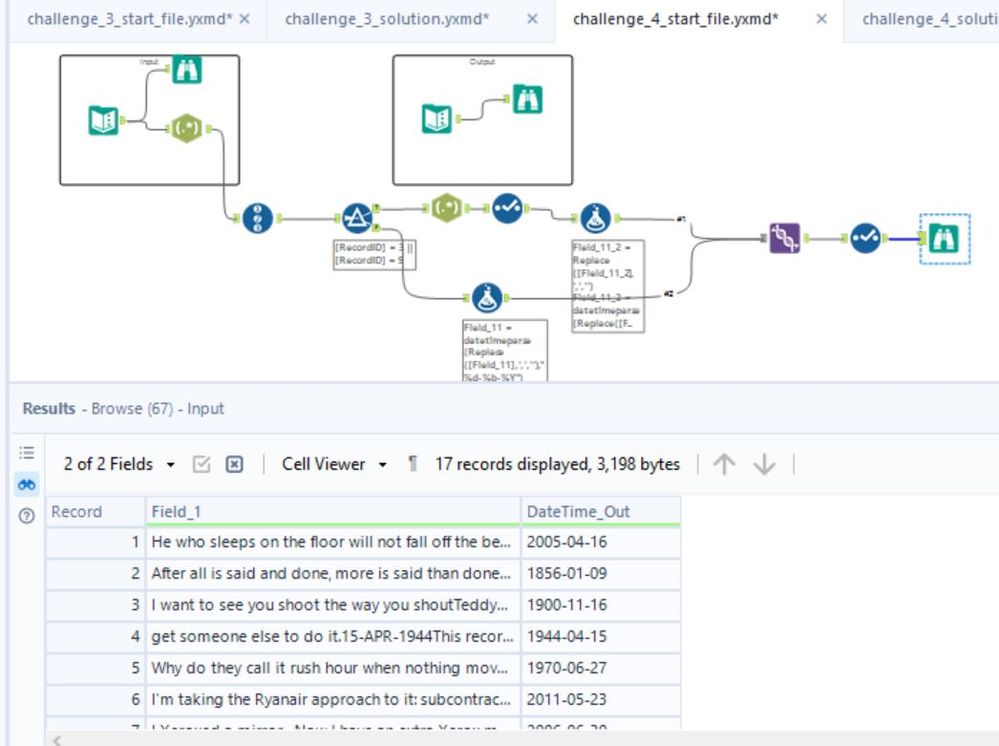Close the challenge_4_start_file.yxmd tab
Viewport: 999px width, 746px height.
click(822, 19)
